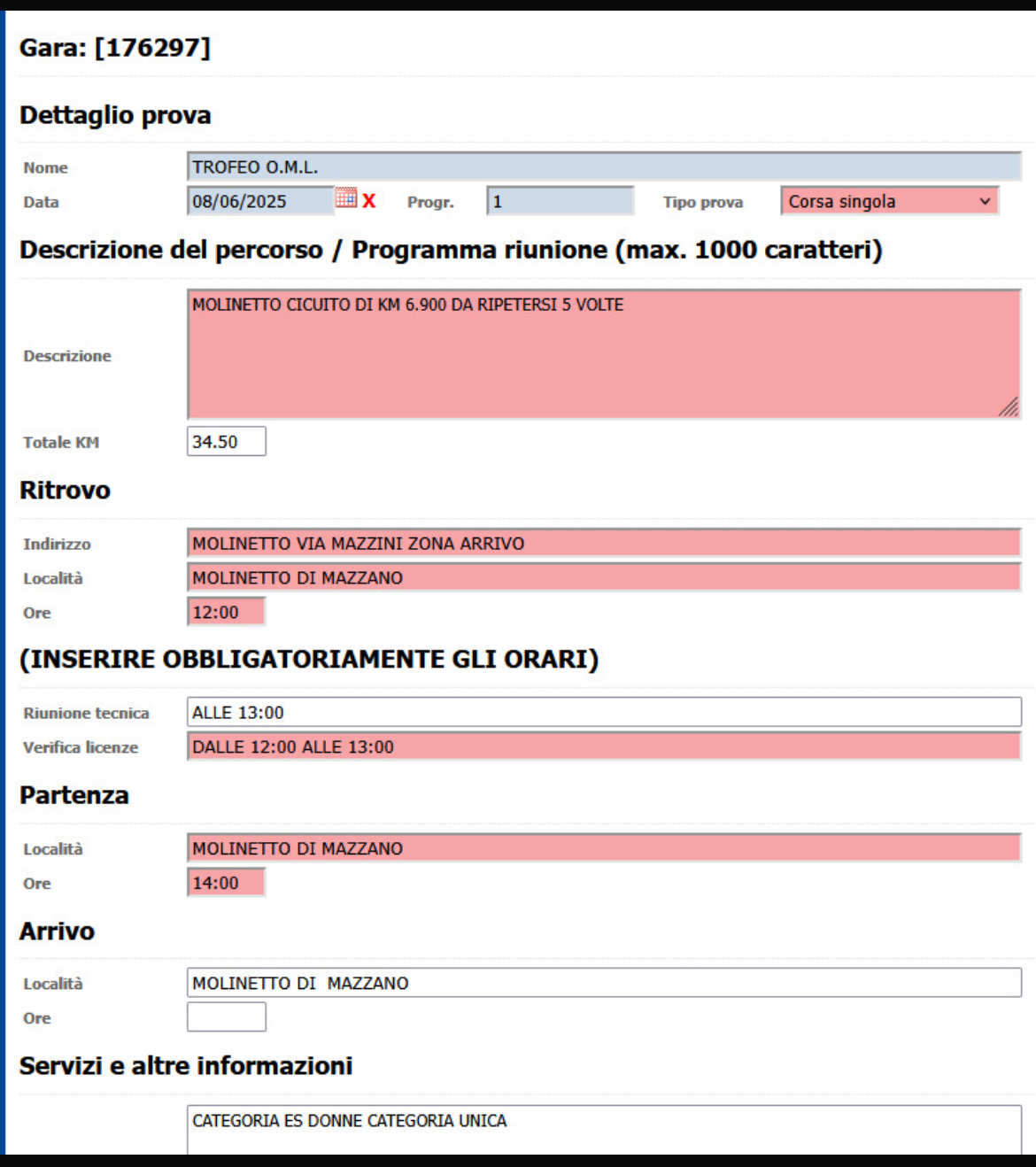This screenshot has width=1036, height=1167.
Task: Click the Partenza Ore field showing 14:00
Action: (226, 883)
